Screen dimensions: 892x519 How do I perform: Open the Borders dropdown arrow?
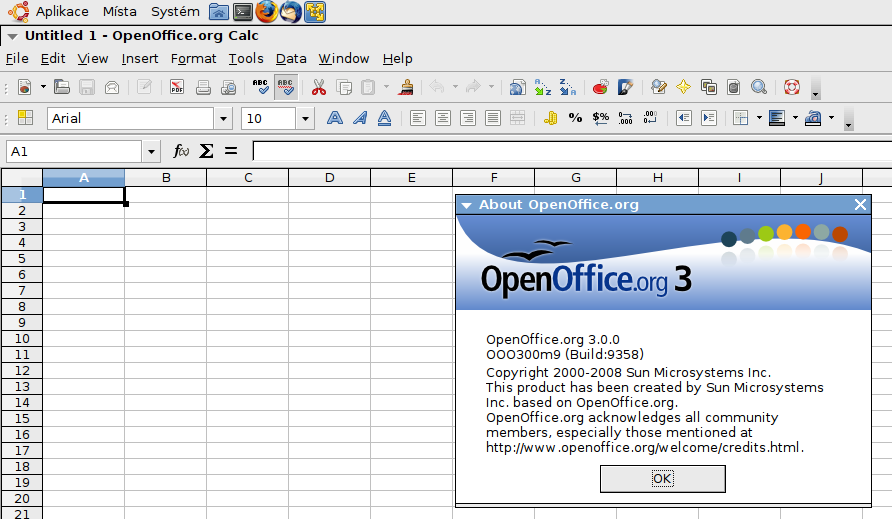[x=759, y=118]
